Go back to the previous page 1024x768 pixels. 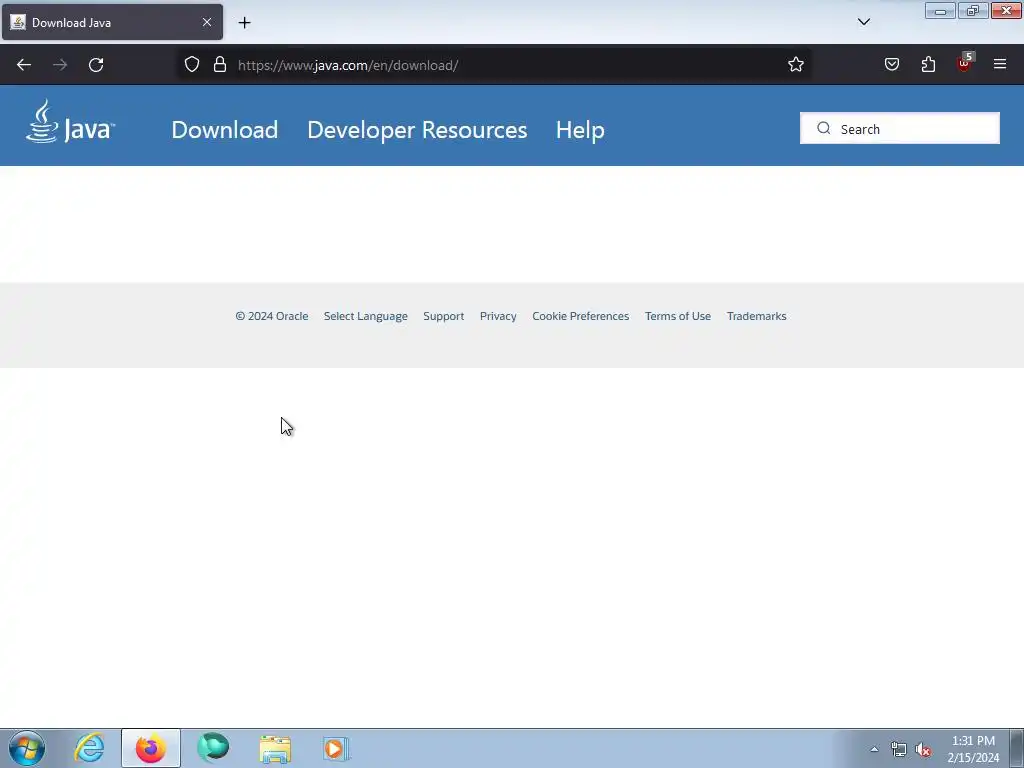(24, 65)
